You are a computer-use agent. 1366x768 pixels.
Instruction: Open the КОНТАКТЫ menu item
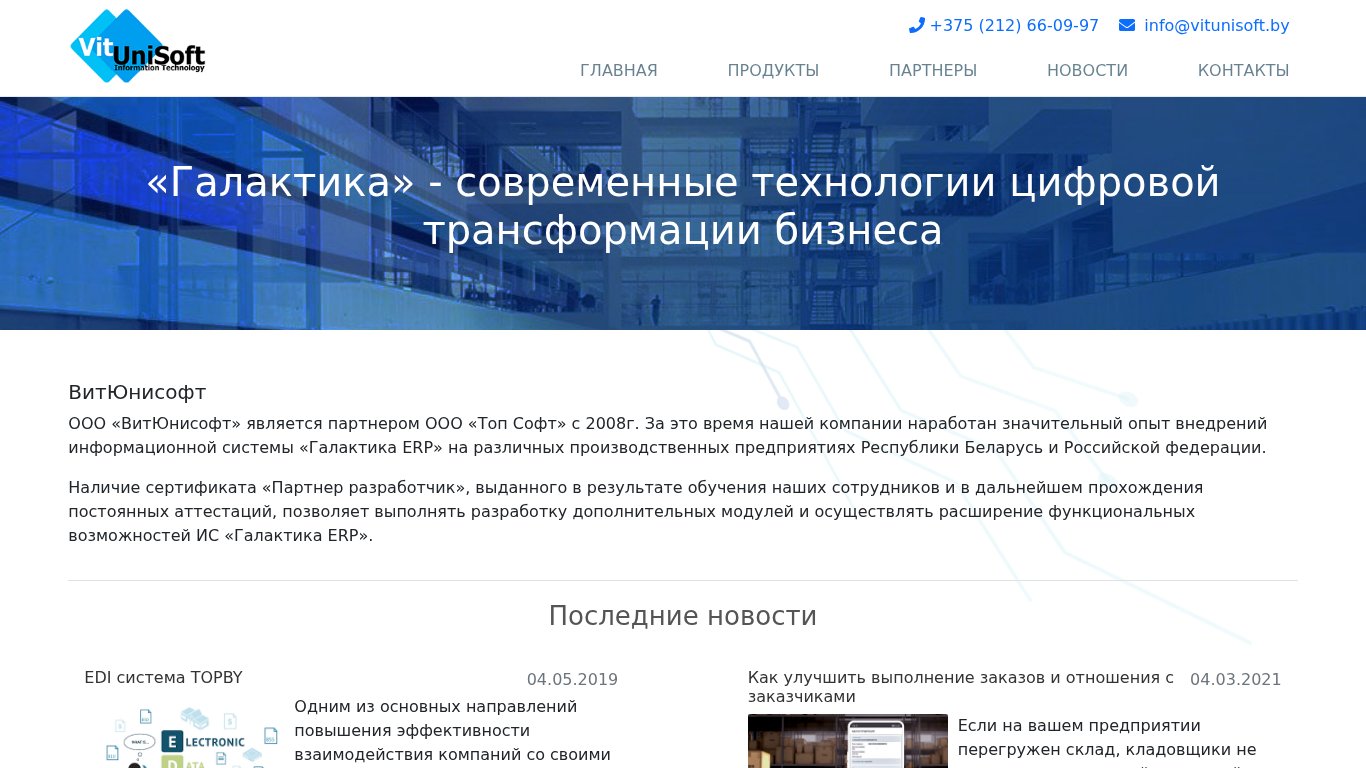1243,71
